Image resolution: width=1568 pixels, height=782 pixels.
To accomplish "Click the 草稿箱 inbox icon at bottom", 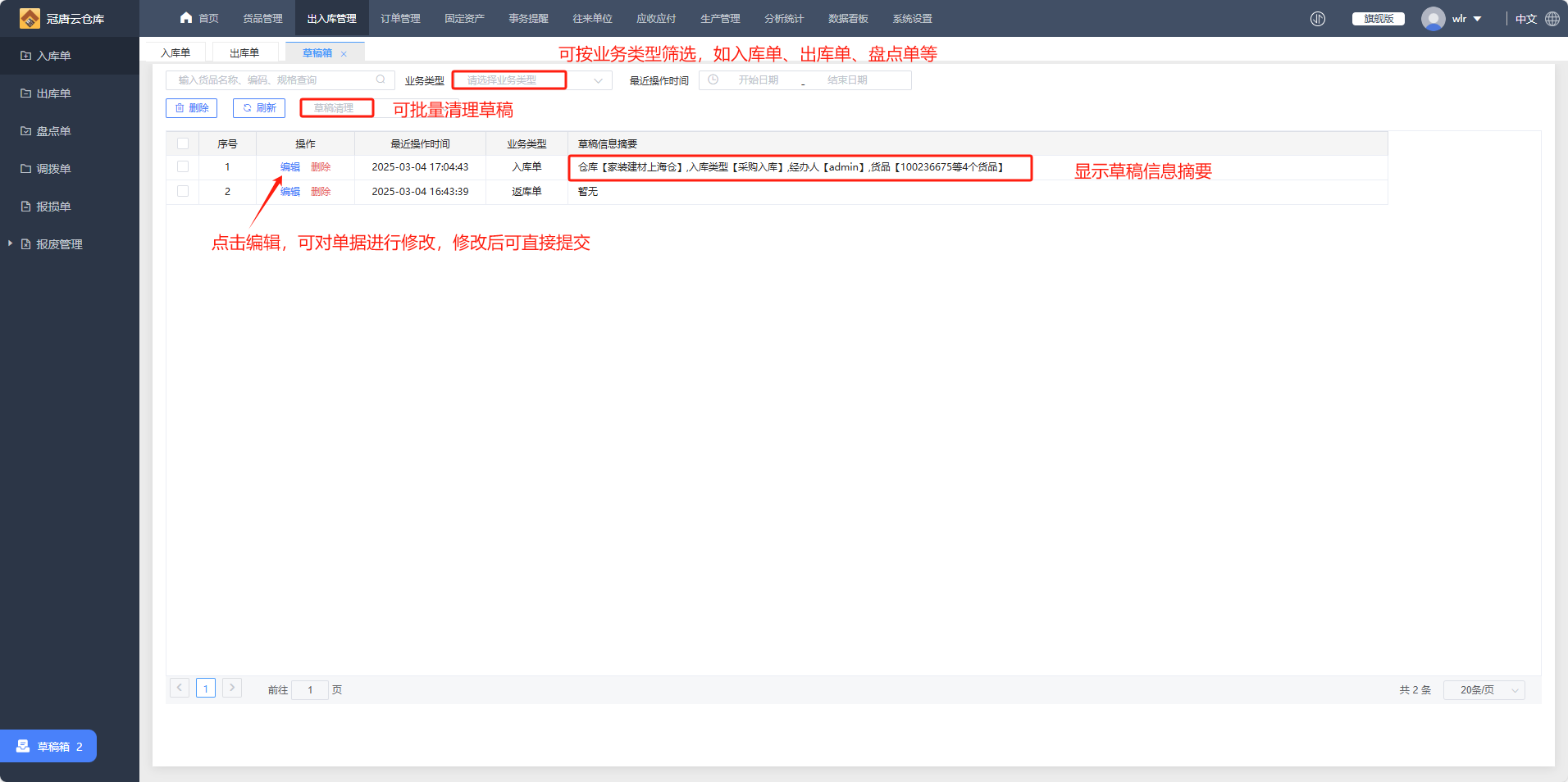I will pyautogui.click(x=23, y=746).
